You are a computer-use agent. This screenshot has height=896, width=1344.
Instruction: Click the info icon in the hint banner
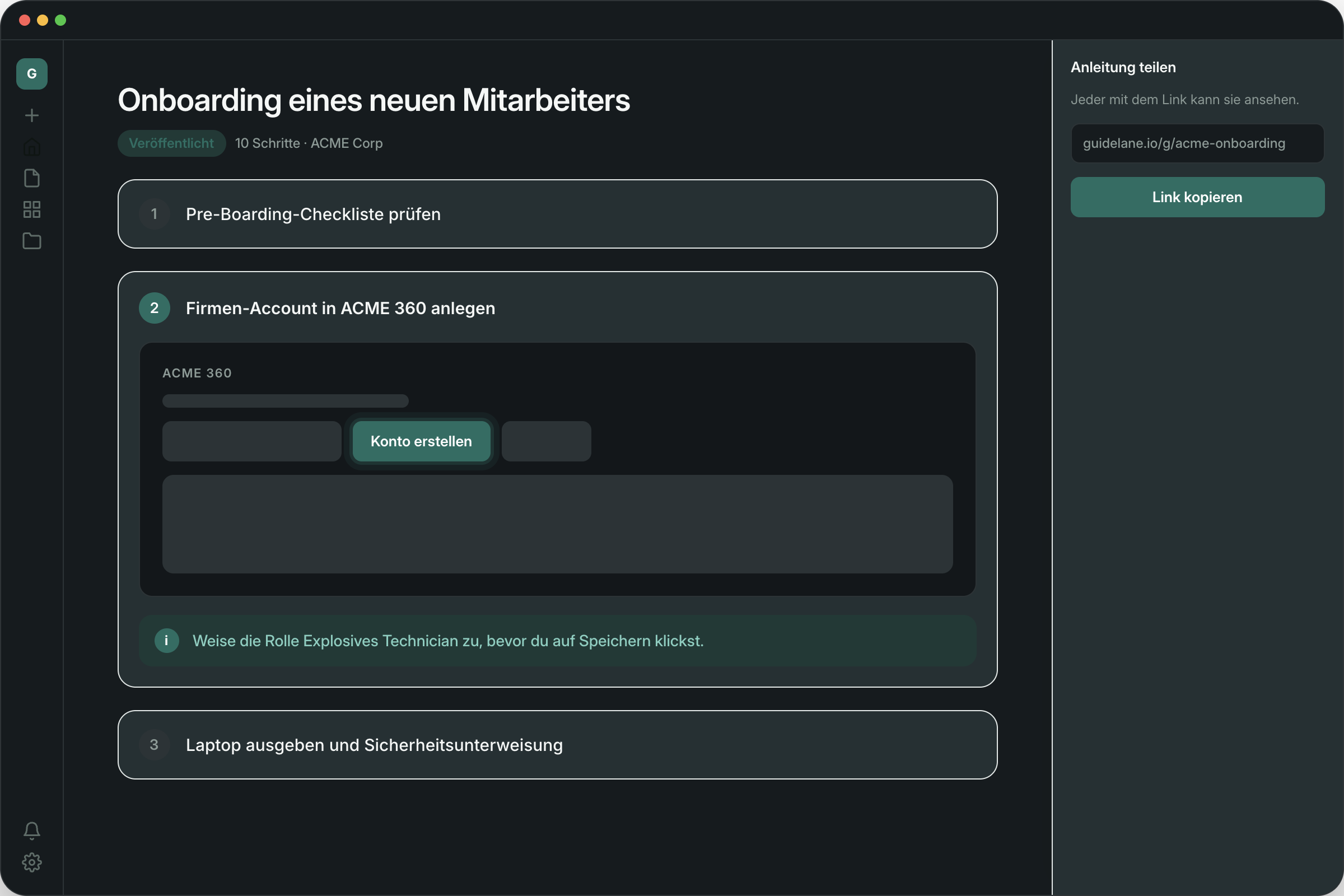pyautogui.click(x=167, y=641)
